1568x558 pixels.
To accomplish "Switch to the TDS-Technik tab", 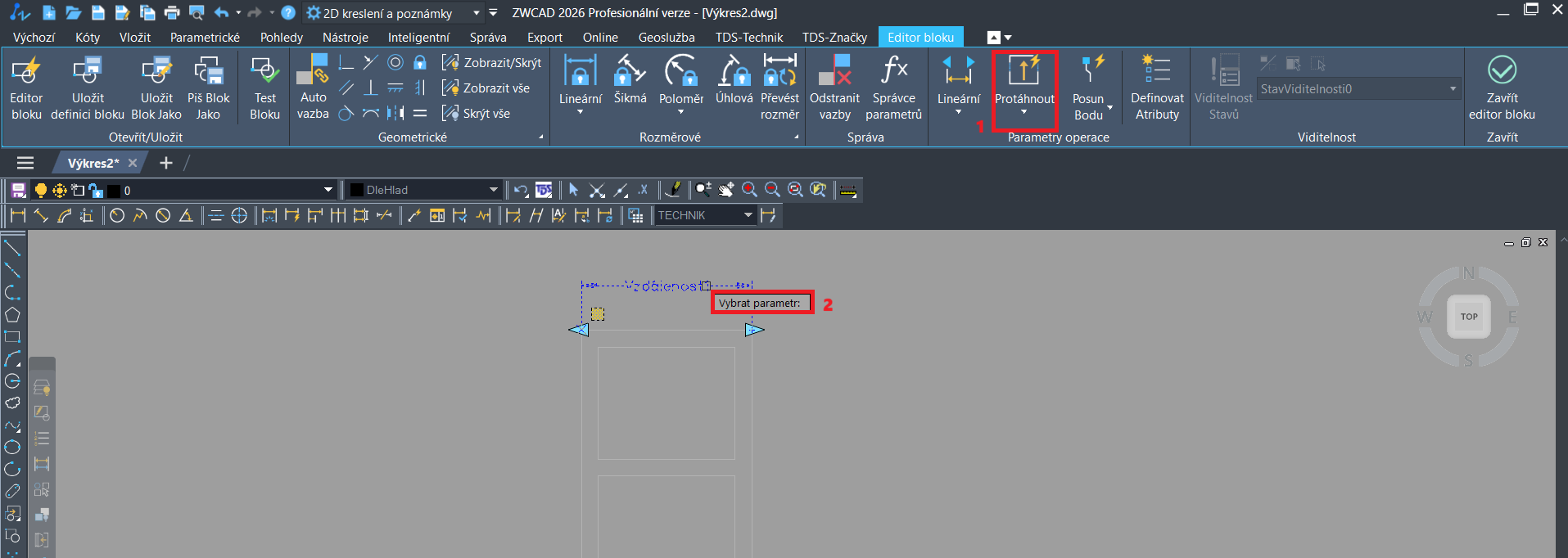I will pyautogui.click(x=748, y=38).
